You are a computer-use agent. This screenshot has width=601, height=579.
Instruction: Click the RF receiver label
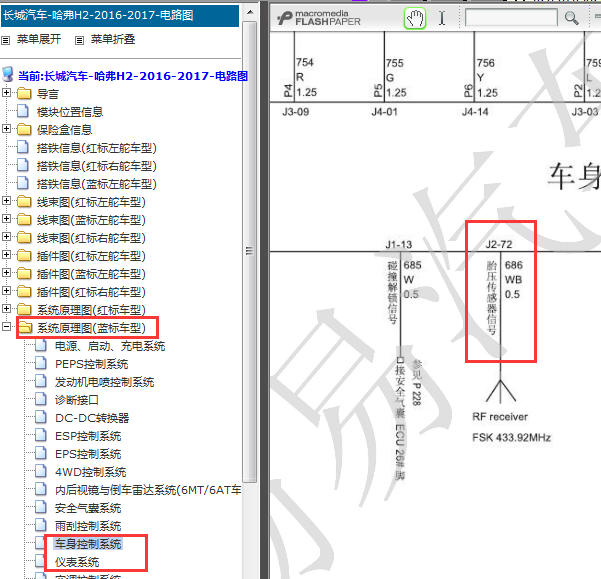[x=500, y=417]
